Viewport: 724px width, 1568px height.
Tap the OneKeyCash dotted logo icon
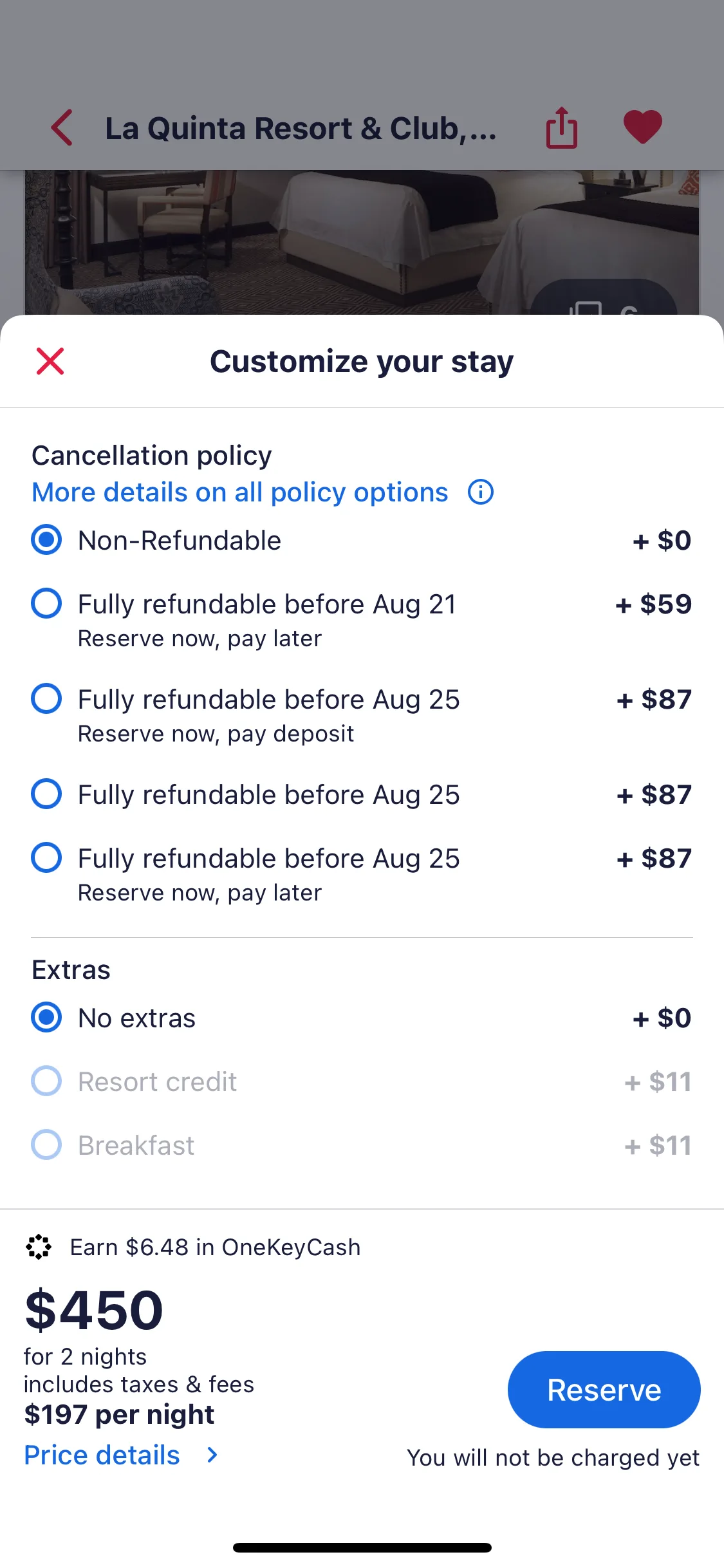pyautogui.click(x=39, y=1247)
